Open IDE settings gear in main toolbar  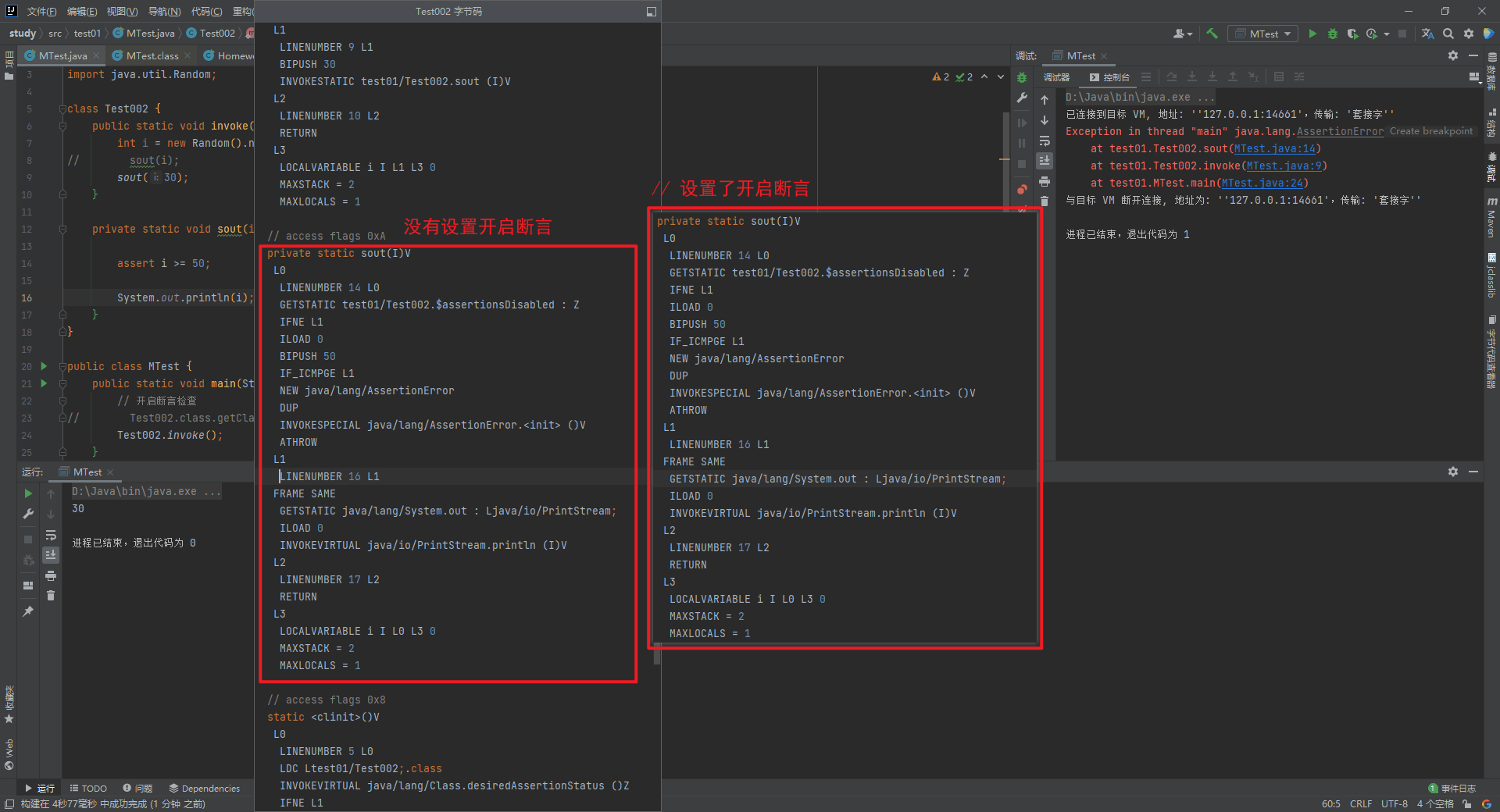(x=1469, y=34)
